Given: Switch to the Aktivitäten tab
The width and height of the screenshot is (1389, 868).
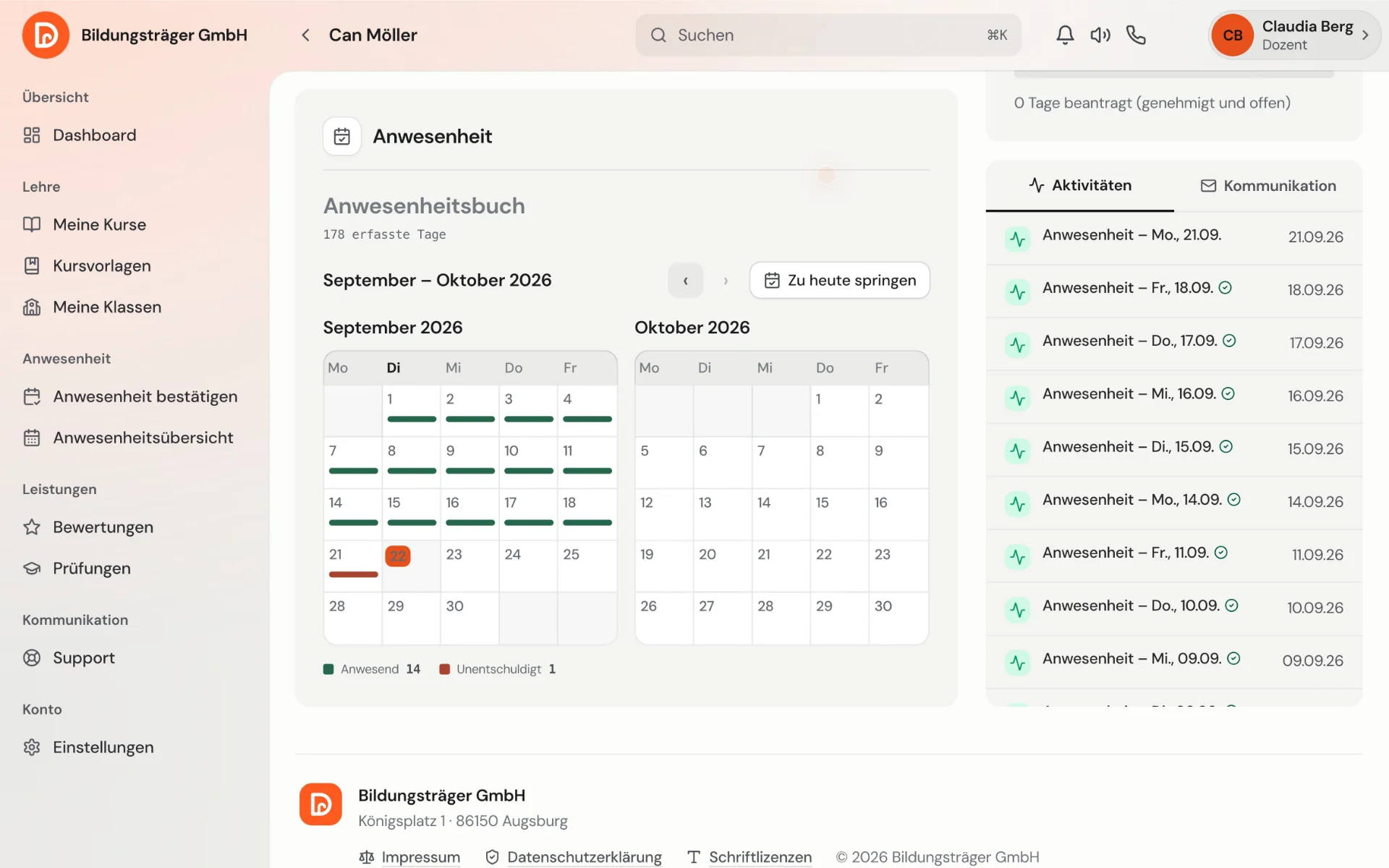Looking at the screenshot, I should 1079,186.
